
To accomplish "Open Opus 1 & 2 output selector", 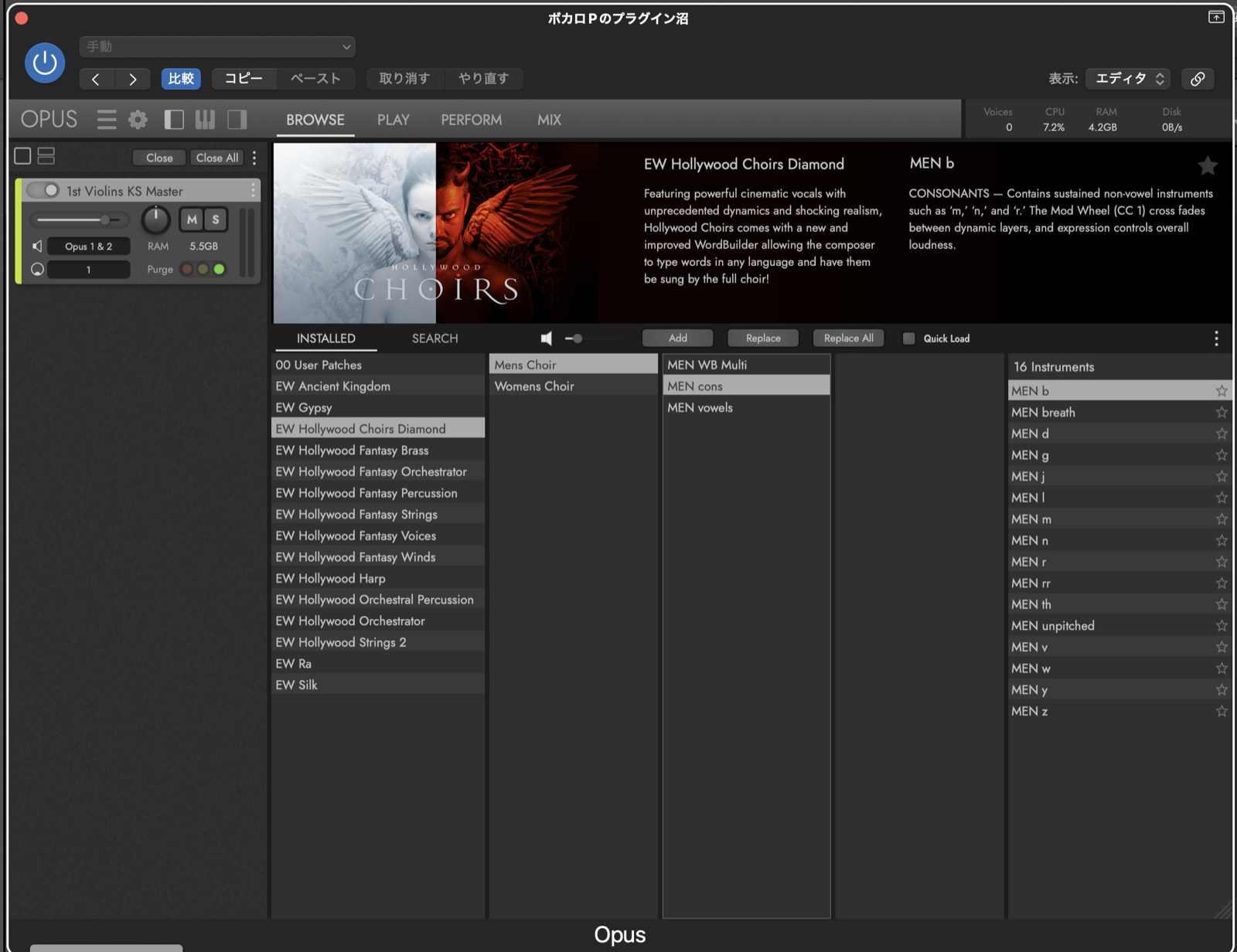I will point(88,246).
